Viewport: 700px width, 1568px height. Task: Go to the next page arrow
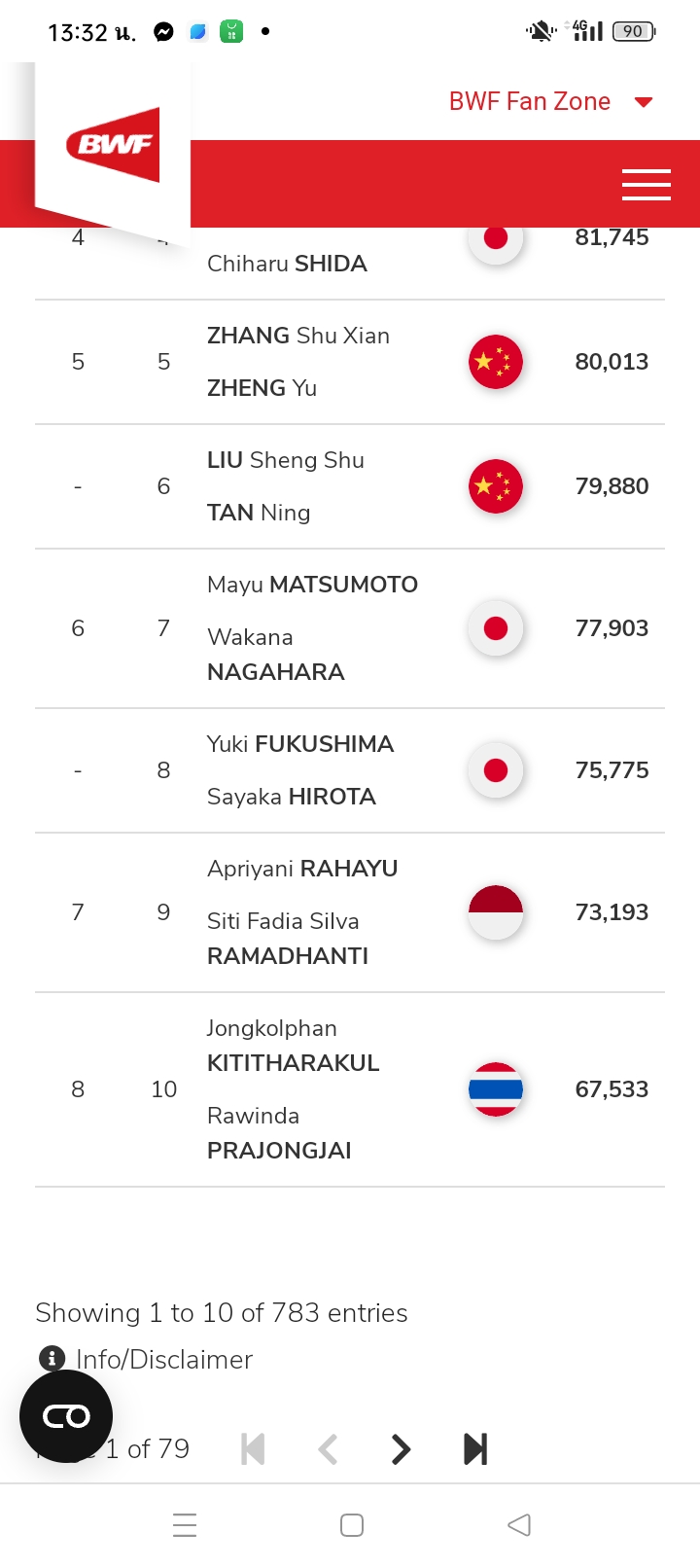tap(401, 1449)
